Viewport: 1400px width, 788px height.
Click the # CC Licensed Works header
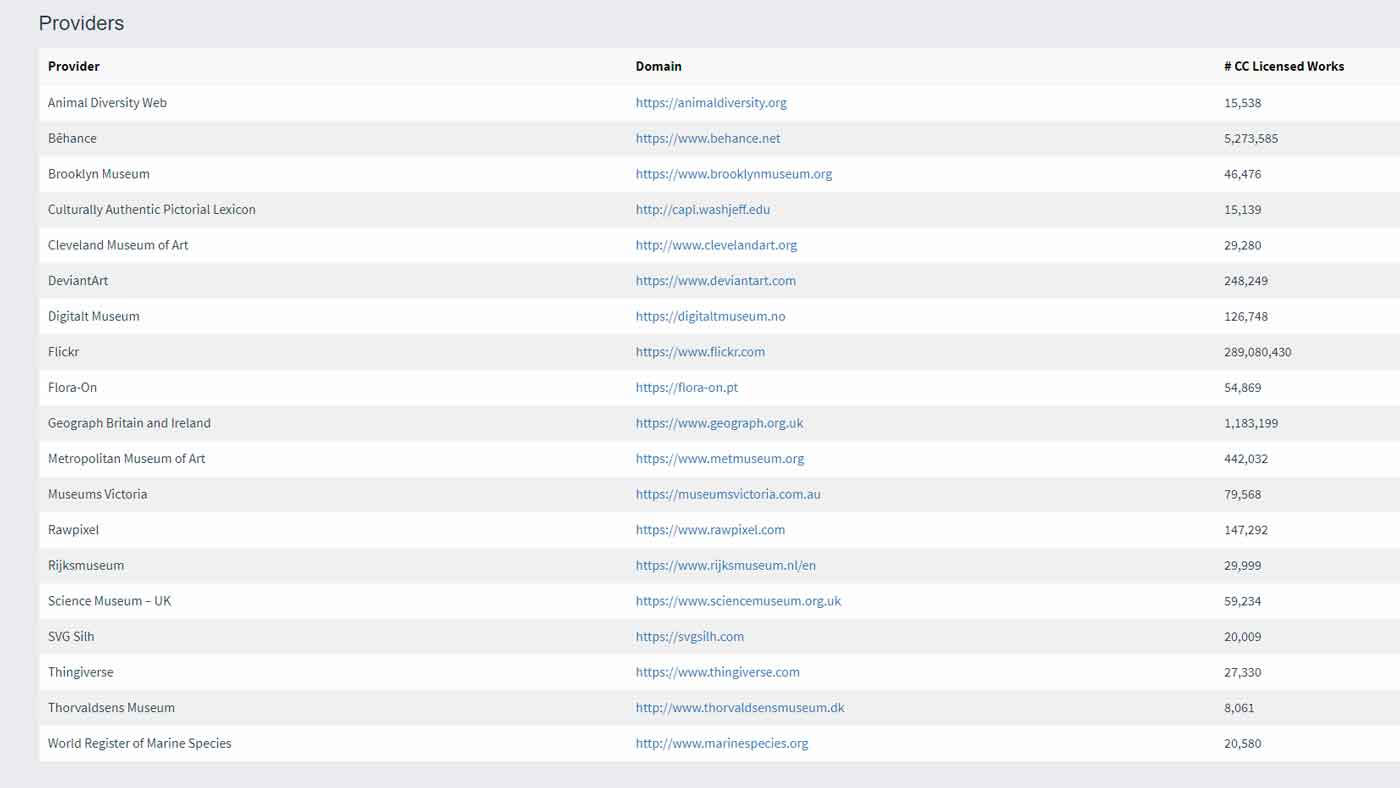[1284, 66]
